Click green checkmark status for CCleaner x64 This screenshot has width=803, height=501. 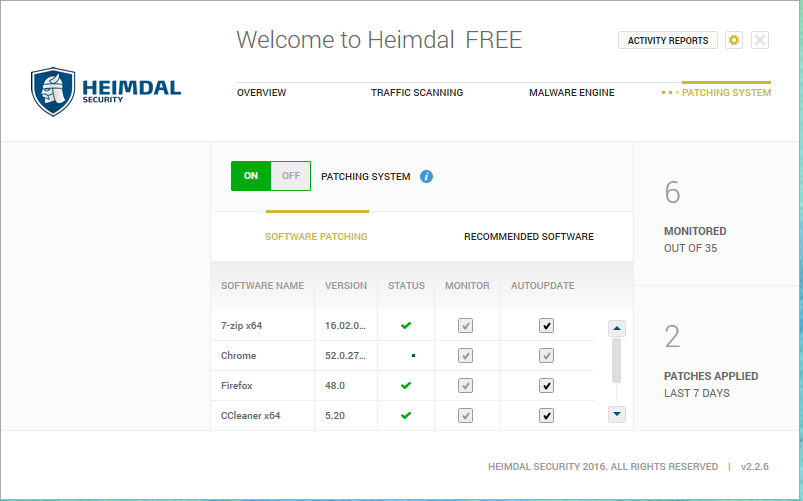[406, 415]
